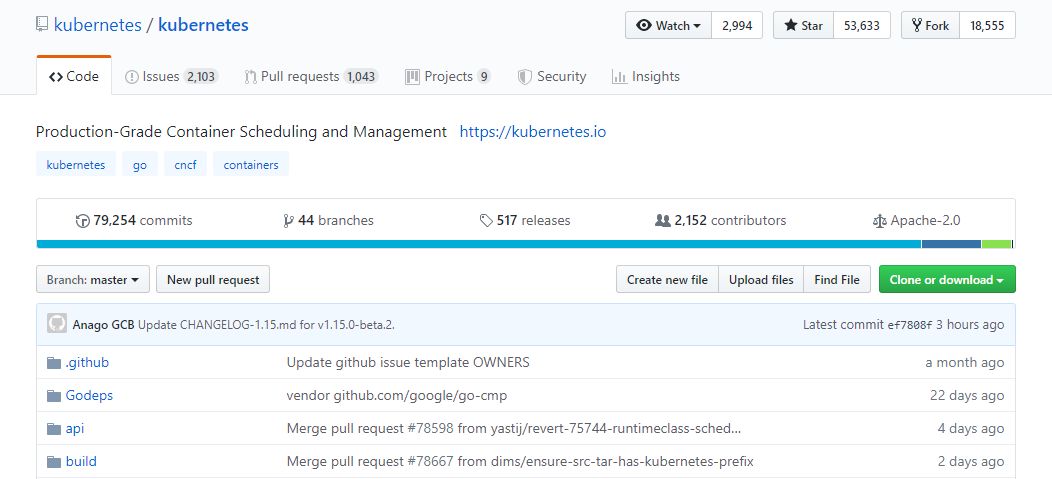
Task: Click the .github folder icon
Action: tap(54, 363)
